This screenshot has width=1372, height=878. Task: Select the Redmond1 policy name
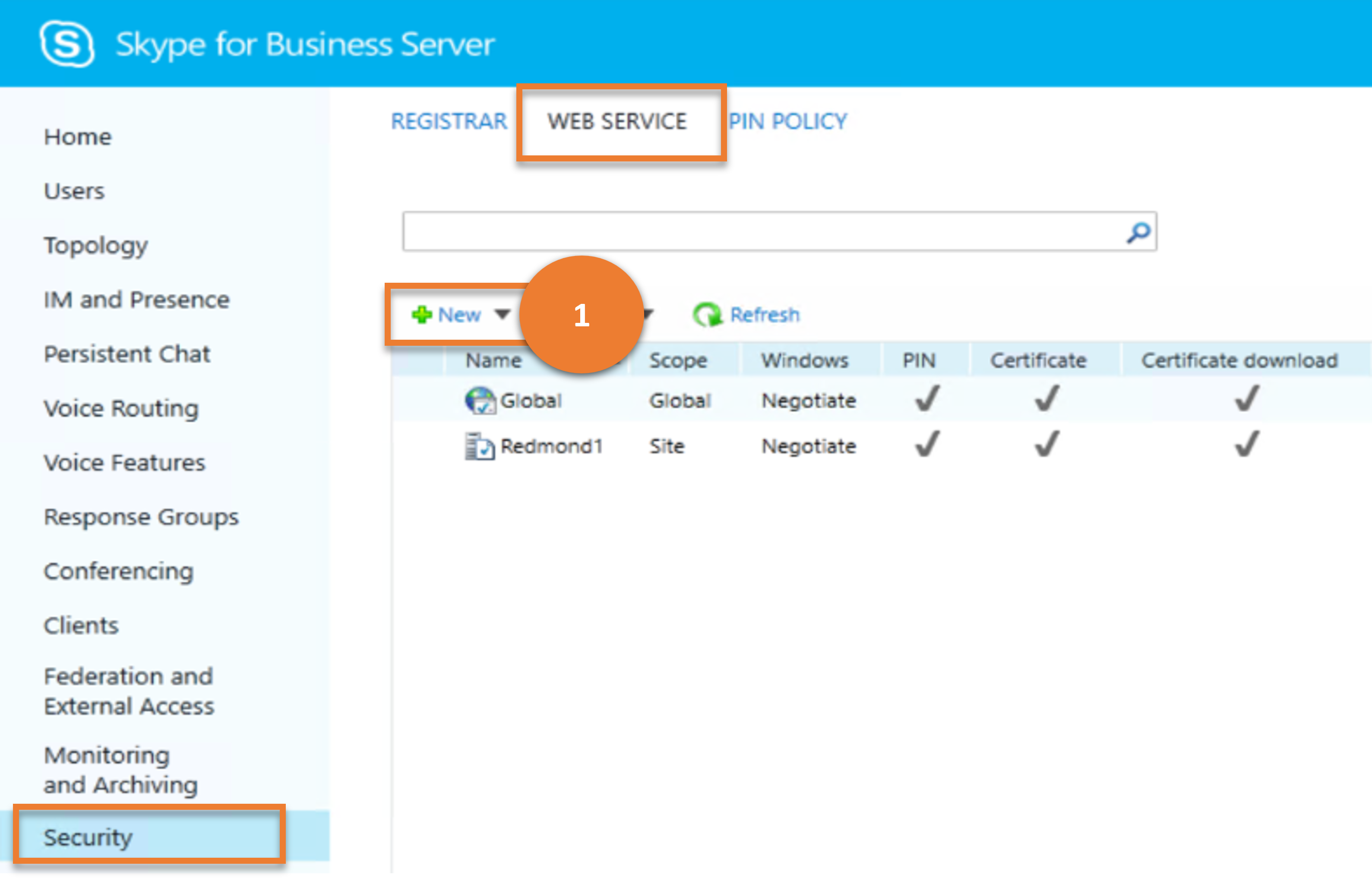tap(551, 446)
